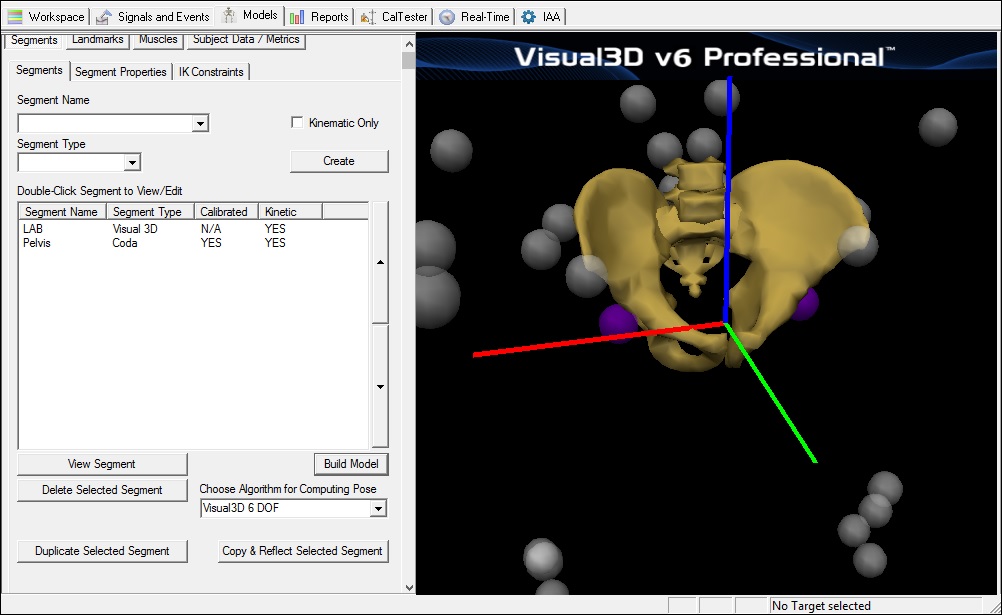This screenshot has width=1002, height=615.
Task: Click Copy & Reflect Selected Segment
Action: (x=303, y=551)
